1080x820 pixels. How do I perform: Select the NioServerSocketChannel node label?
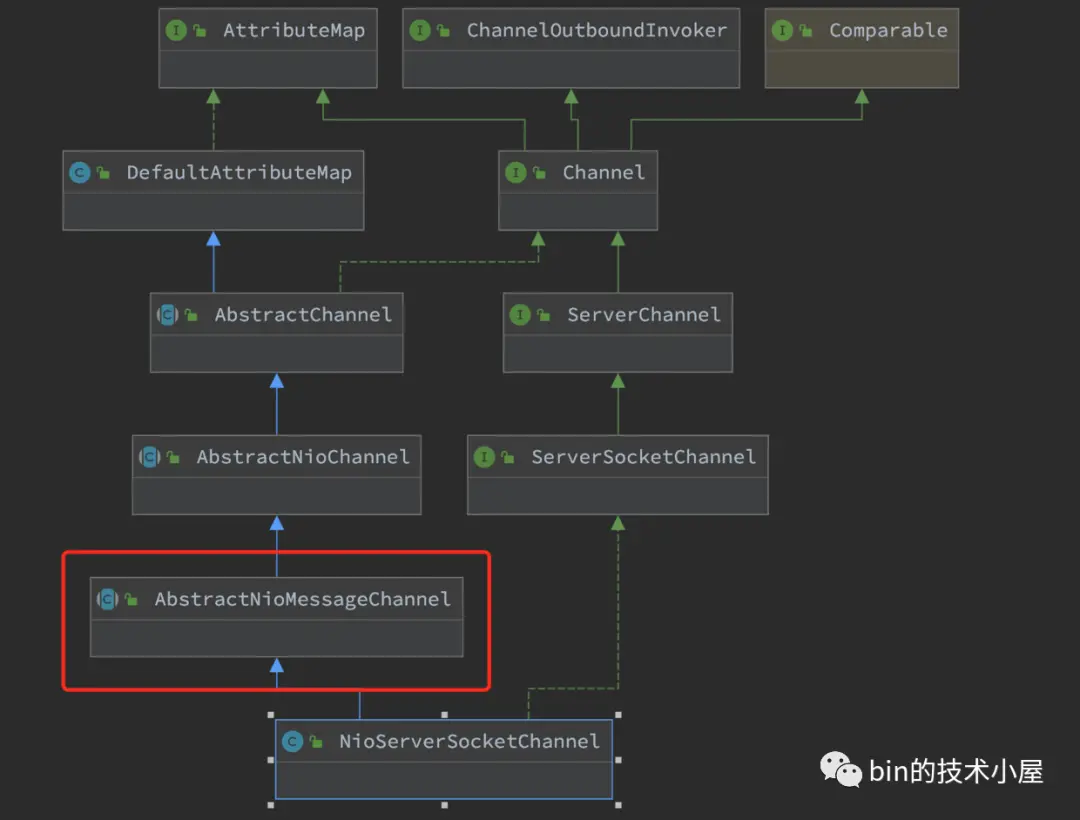pyautogui.click(x=469, y=742)
